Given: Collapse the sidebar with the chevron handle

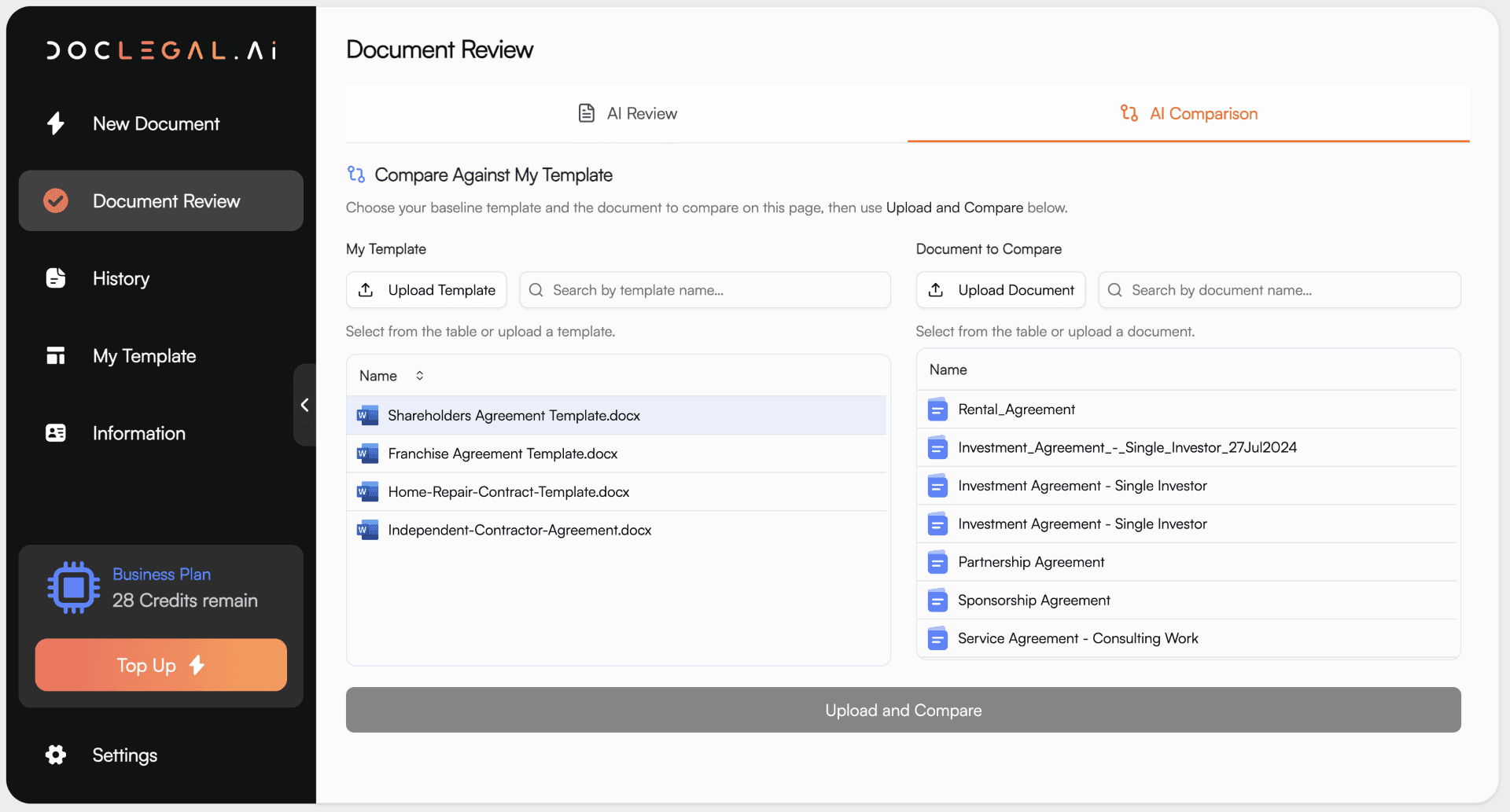Looking at the screenshot, I should pos(304,405).
